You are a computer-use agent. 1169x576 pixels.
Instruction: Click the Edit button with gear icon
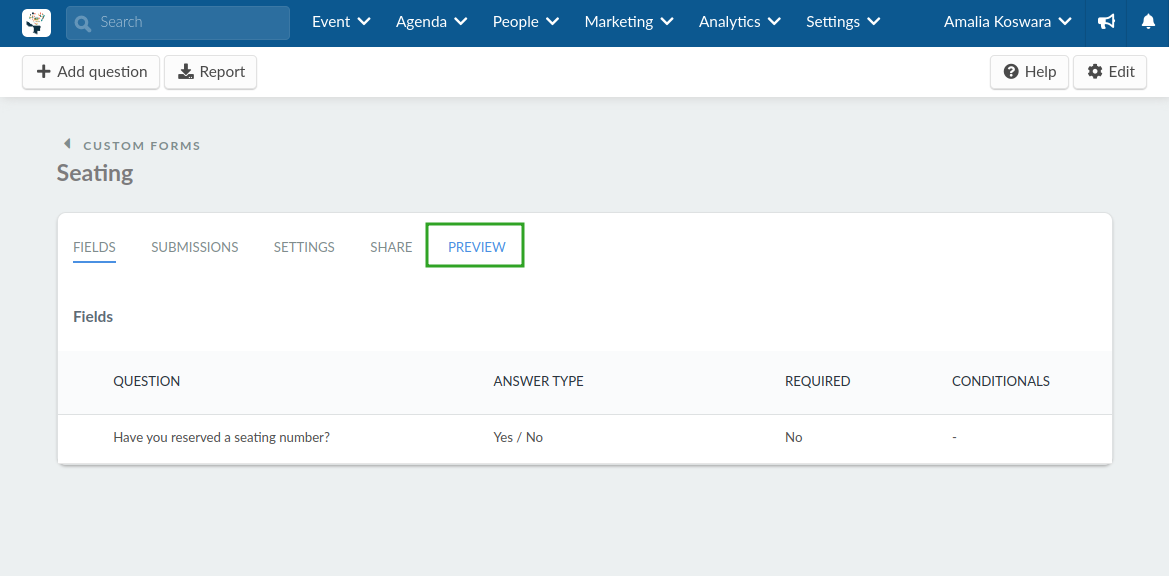pos(1110,72)
